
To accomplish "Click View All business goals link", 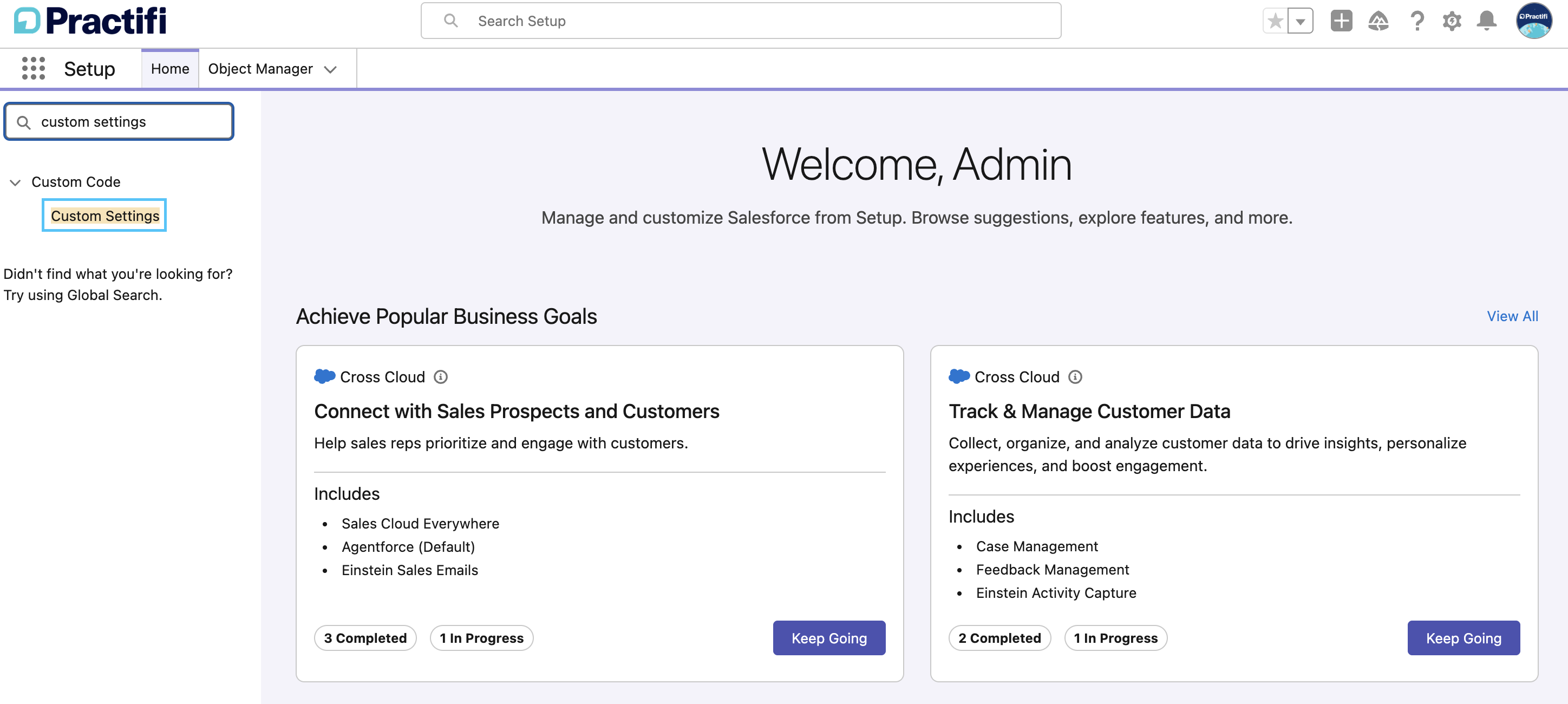I will pos(1512,316).
